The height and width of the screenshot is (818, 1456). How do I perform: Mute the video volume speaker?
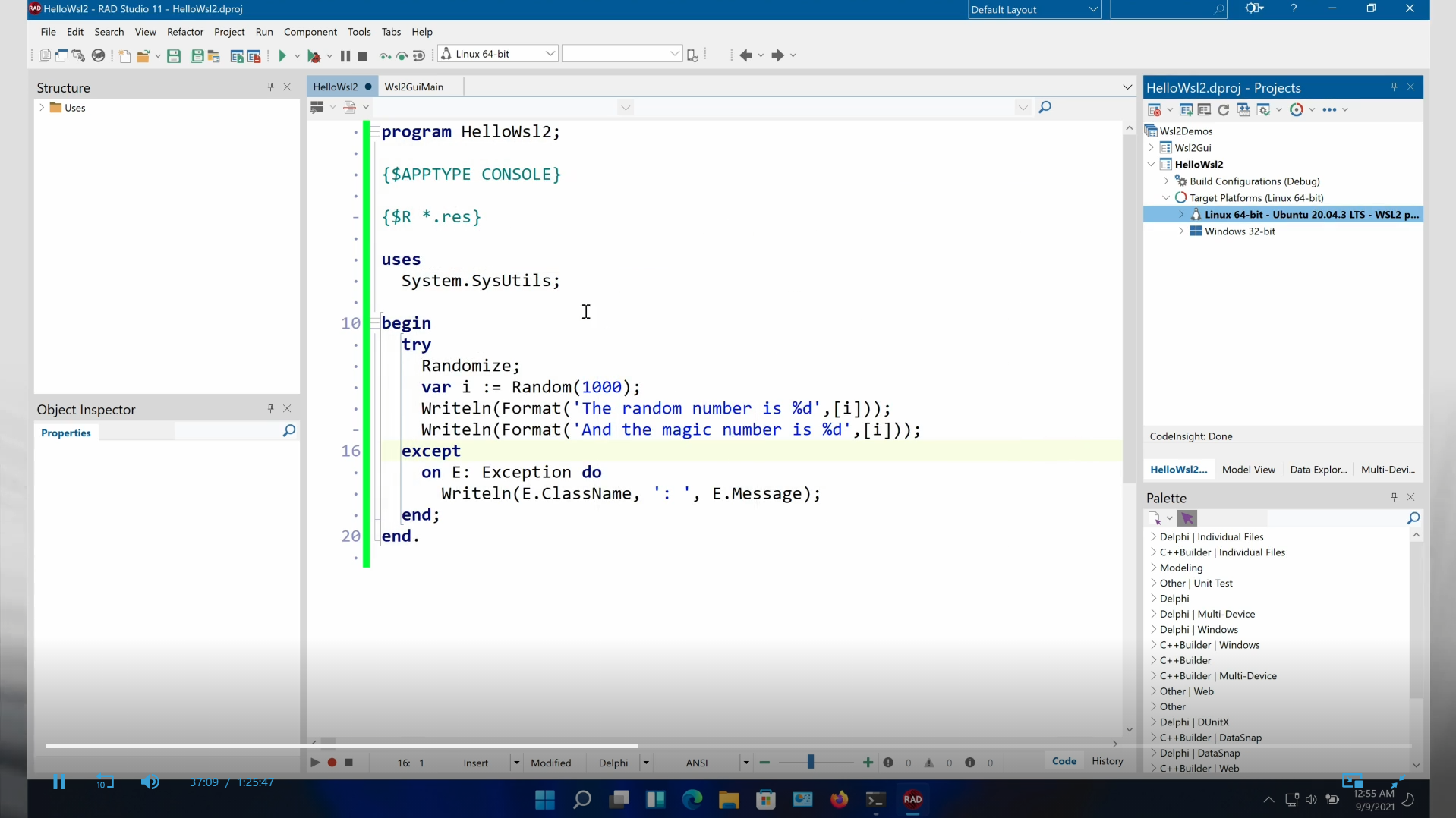150,782
